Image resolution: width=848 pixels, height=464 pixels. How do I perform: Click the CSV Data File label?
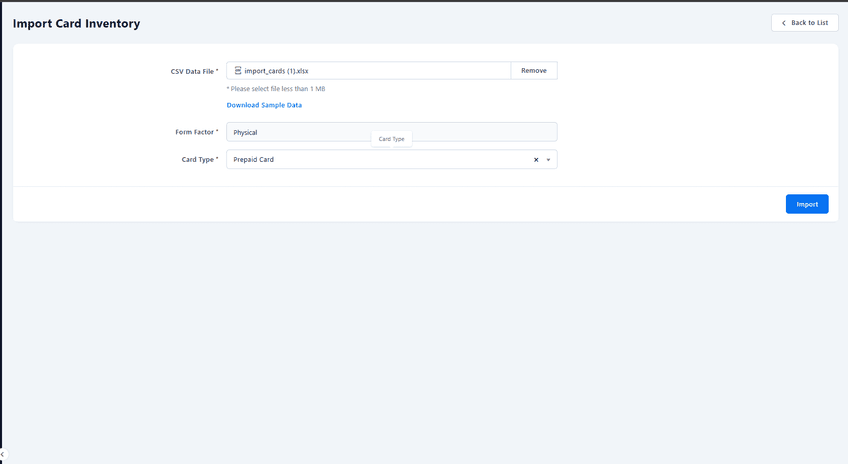(194, 71)
